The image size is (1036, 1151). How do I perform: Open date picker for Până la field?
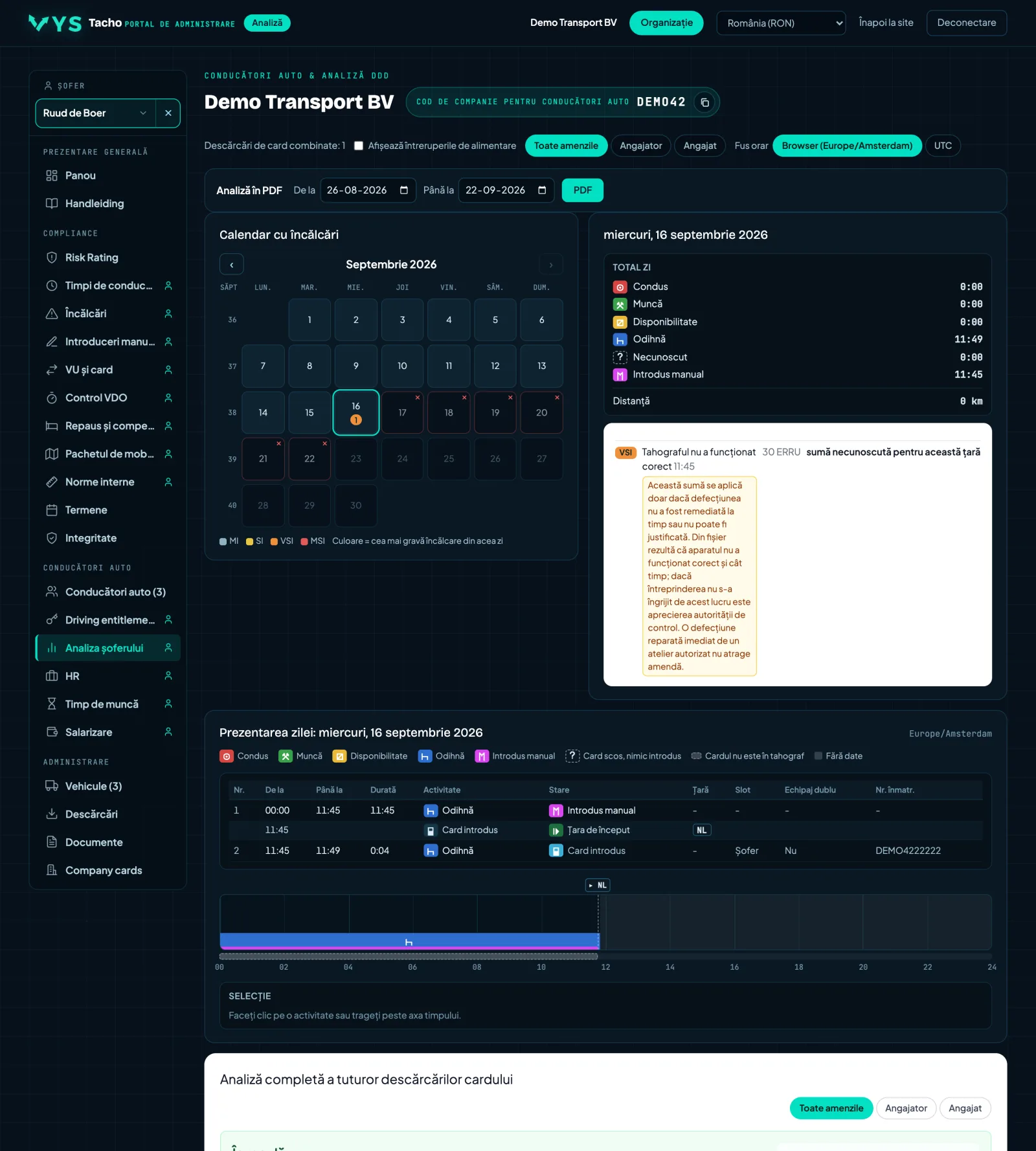coord(542,190)
